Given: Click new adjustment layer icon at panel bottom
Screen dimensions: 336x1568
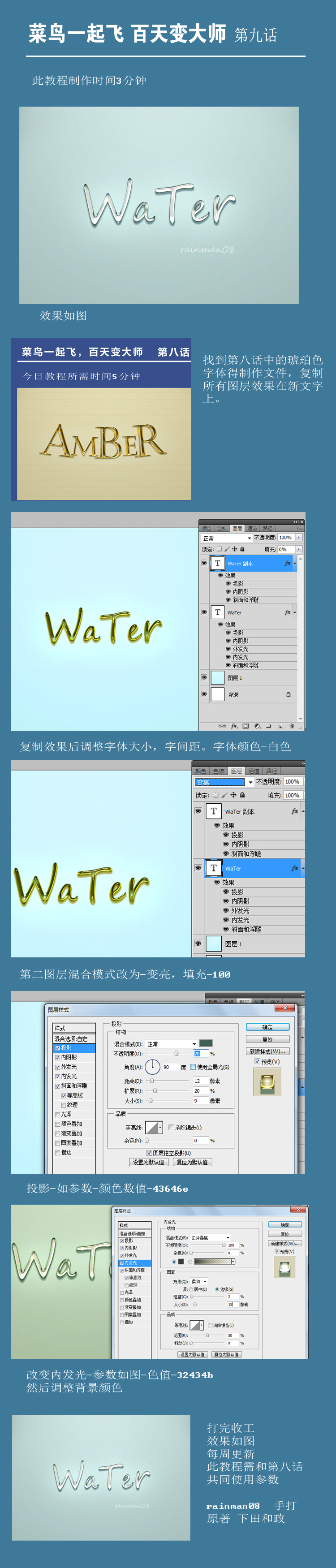Looking at the screenshot, I should (x=258, y=726).
